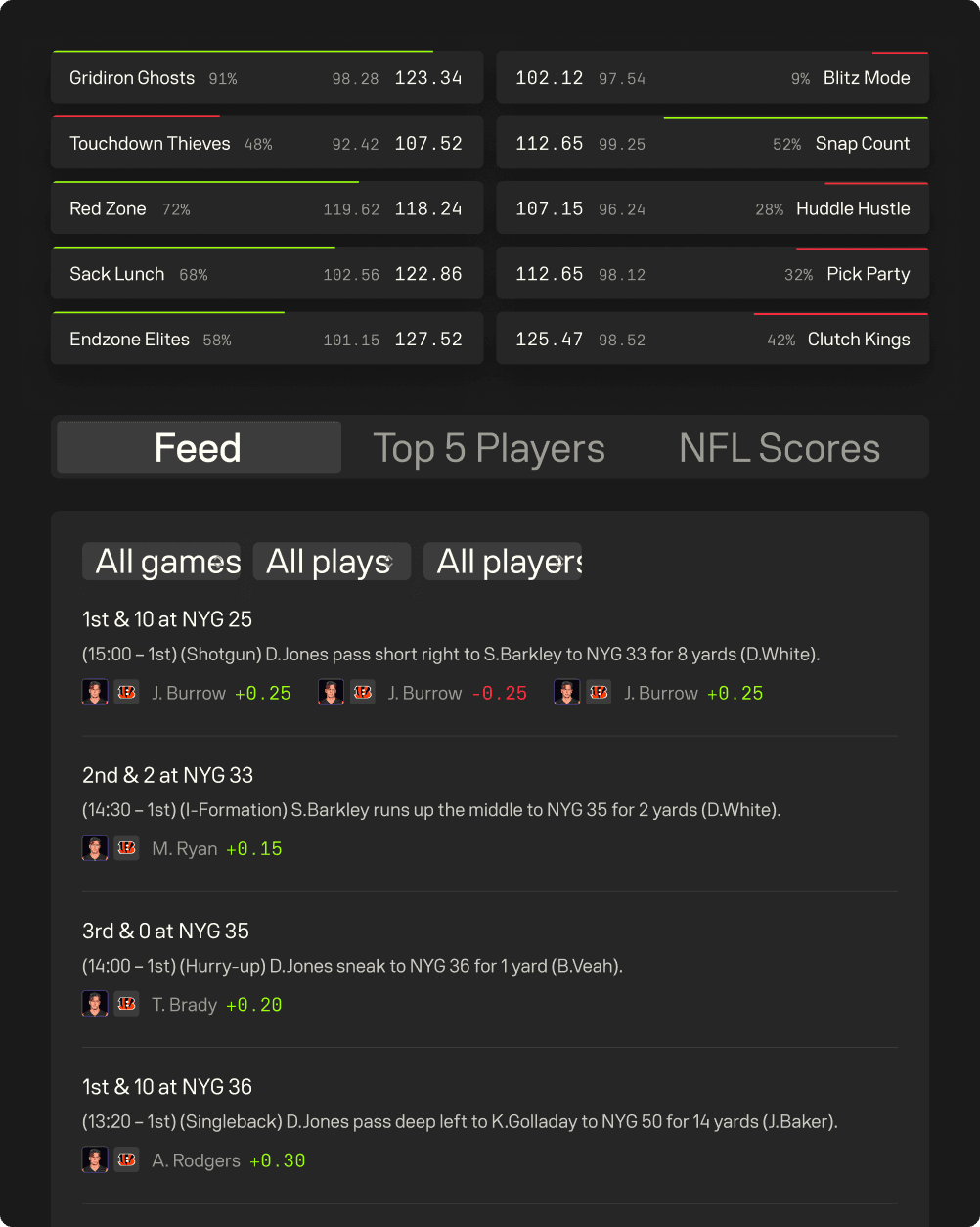
Task: Click T. Brady's player avatar
Action: (95, 1004)
